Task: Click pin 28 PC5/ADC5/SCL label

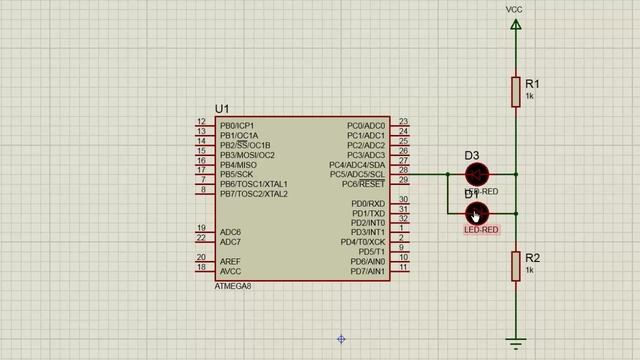Action: click(x=357, y=174)
